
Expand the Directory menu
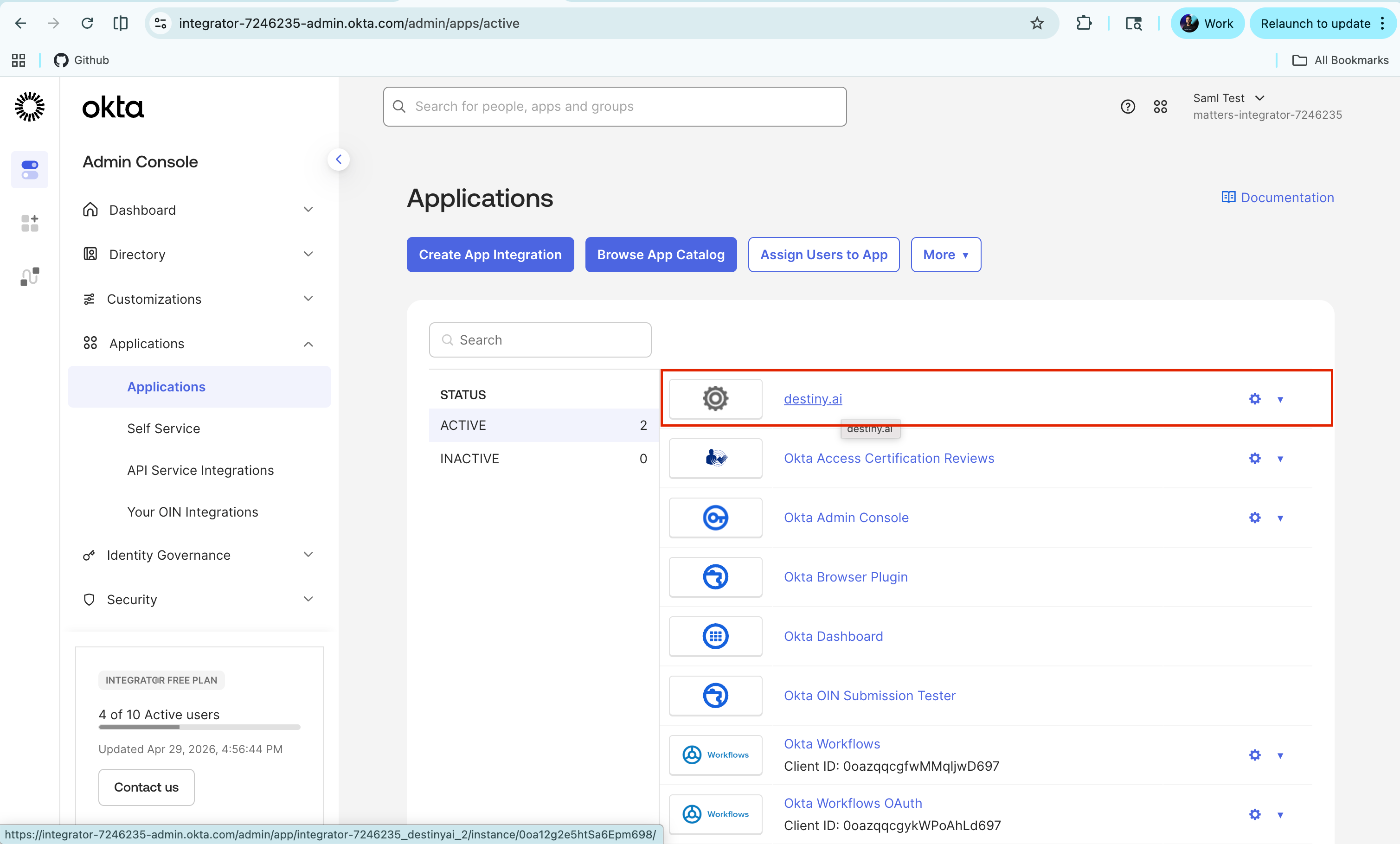[x=198, y=254]
